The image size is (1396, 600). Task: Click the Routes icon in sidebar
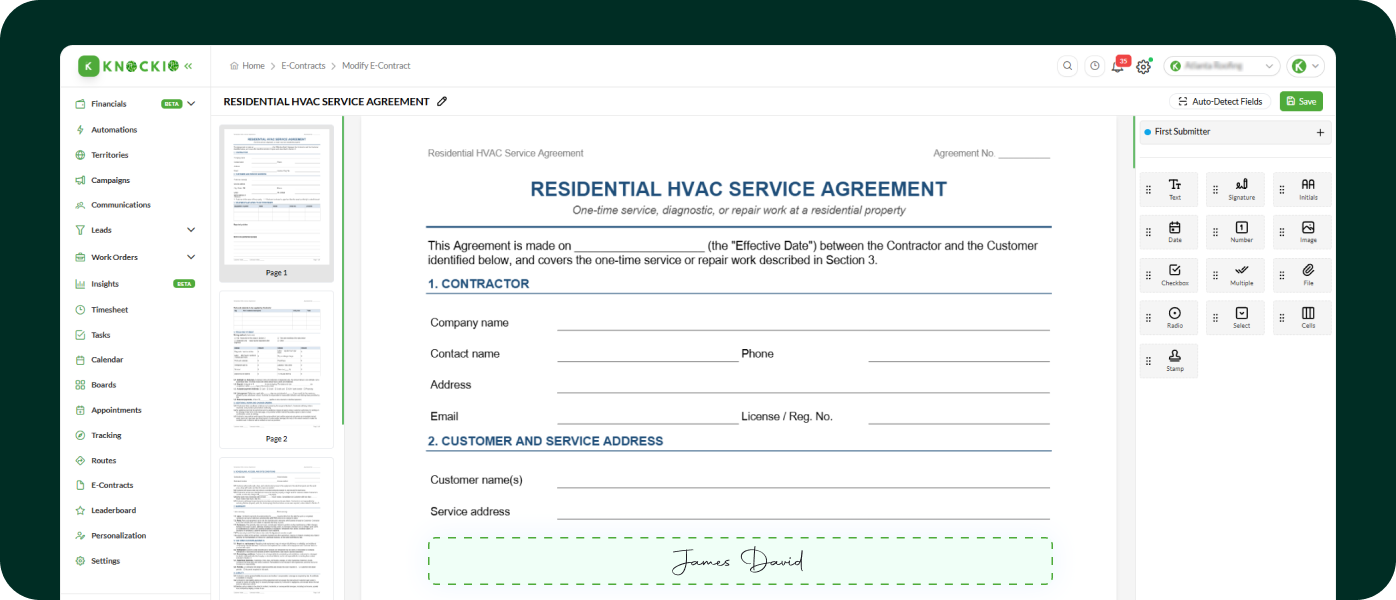point(81,461)
